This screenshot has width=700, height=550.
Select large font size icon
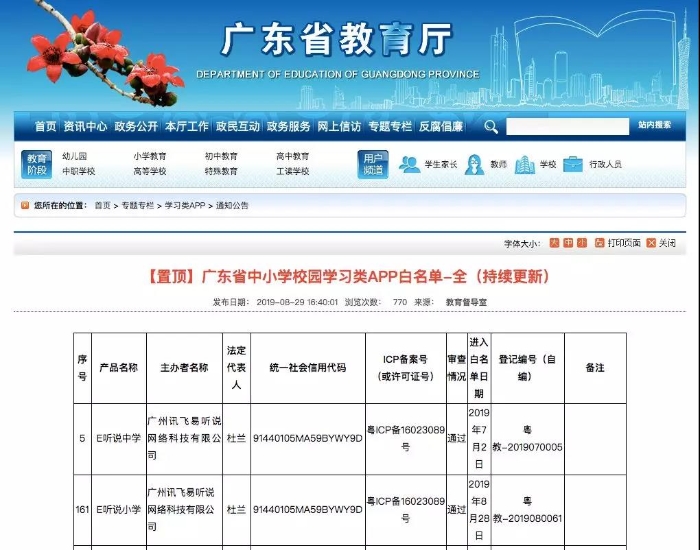pos(554,243)
